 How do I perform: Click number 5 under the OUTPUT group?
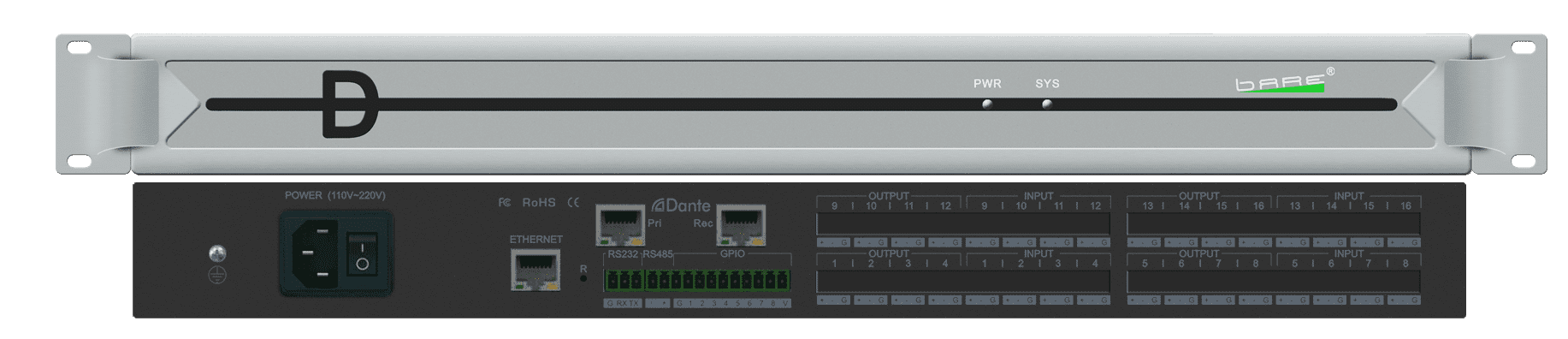tap(1145, 264)
